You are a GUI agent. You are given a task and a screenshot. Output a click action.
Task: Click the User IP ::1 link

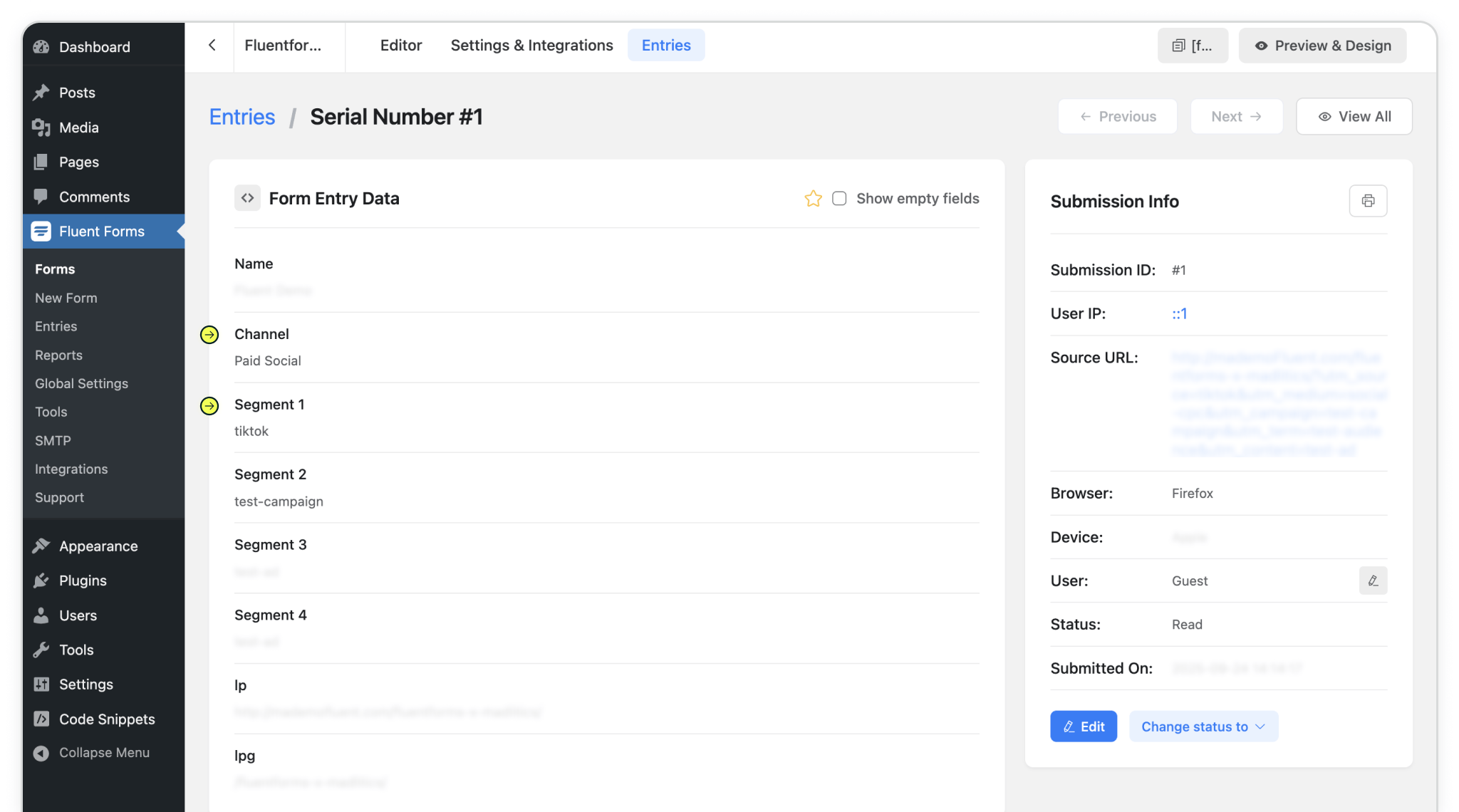[x=1179, y=314]
